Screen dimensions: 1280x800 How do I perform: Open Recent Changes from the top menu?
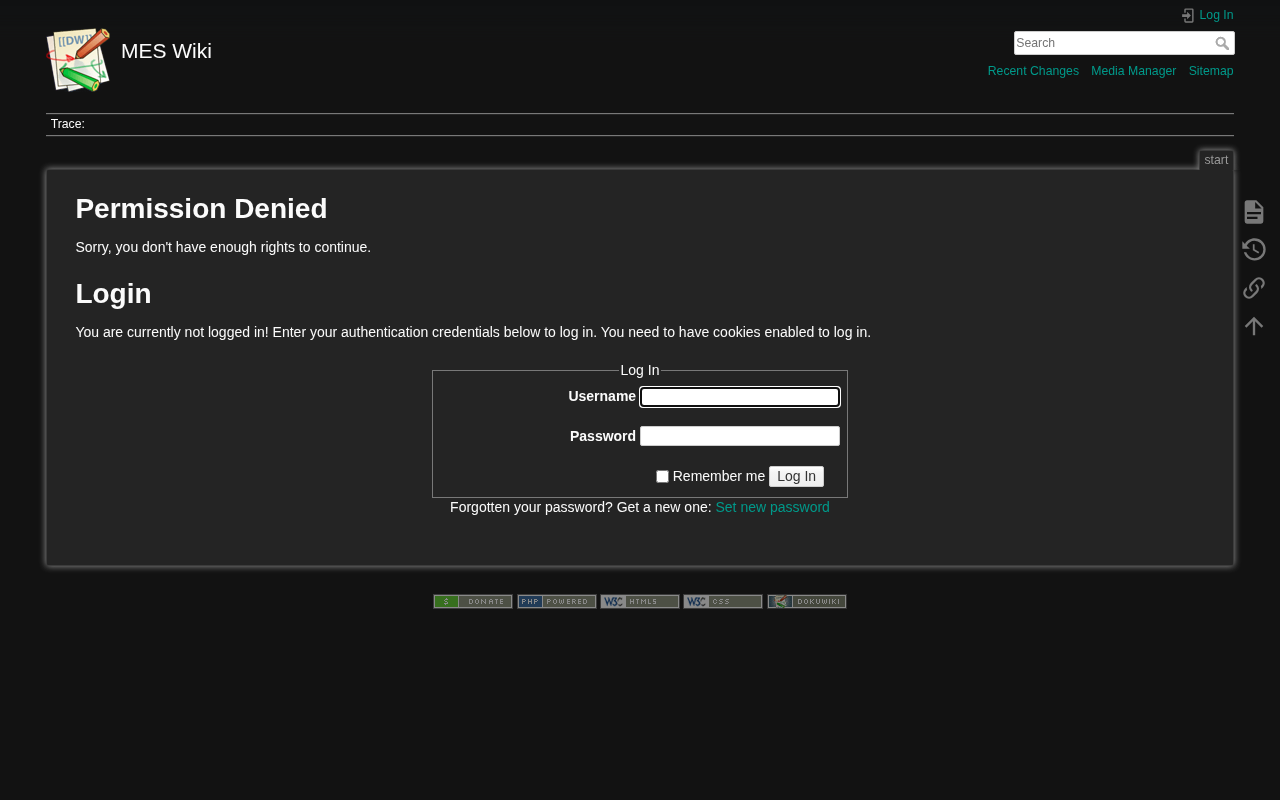point(1033,71)
